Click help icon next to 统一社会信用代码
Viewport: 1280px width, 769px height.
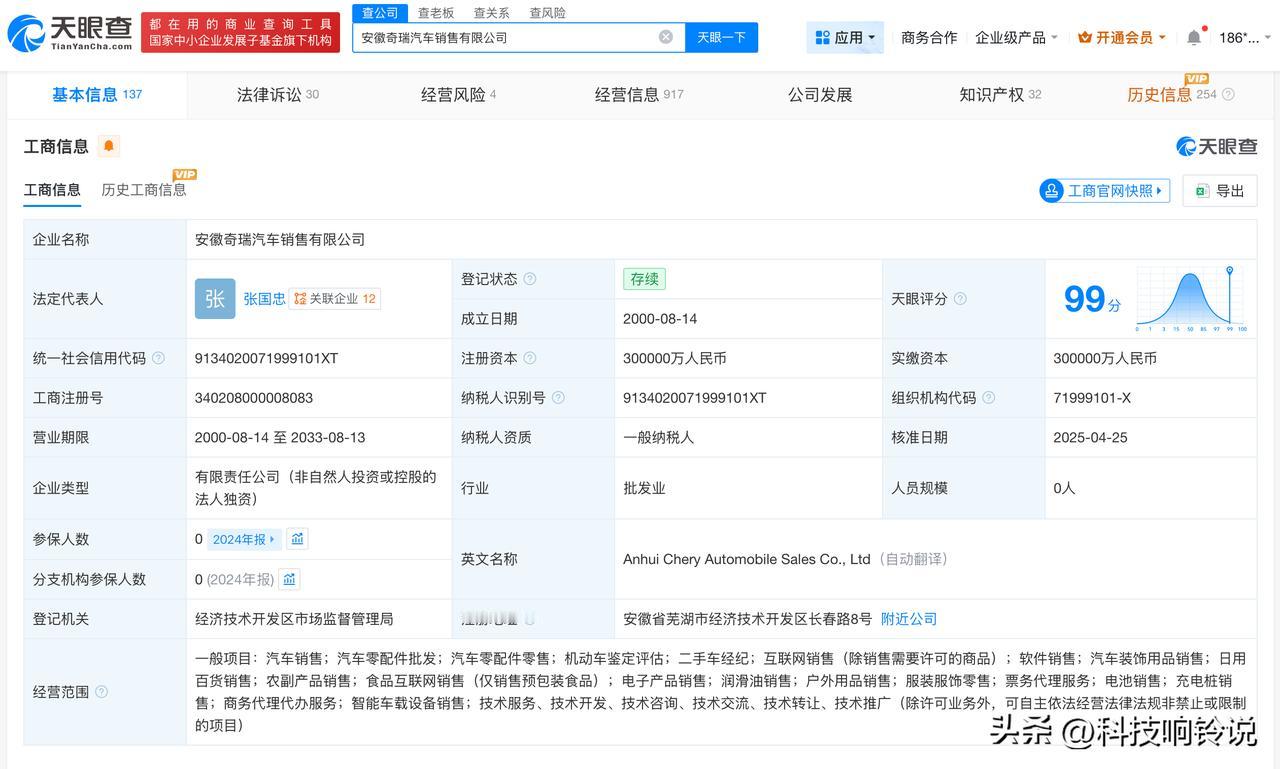(158, 358)
